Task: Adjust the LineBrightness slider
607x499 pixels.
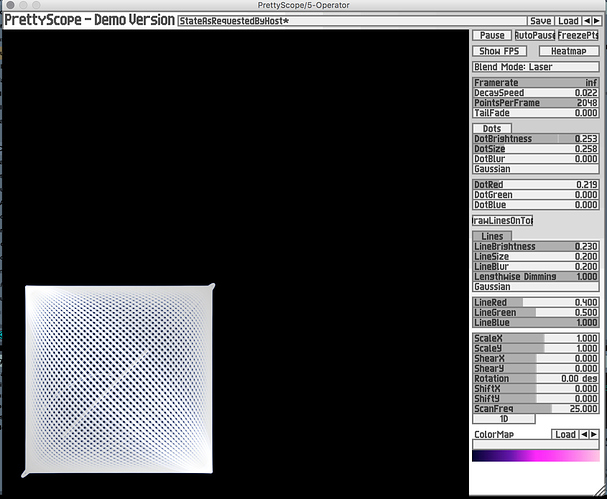Action: pyautogui.click(x=536, y=247)
